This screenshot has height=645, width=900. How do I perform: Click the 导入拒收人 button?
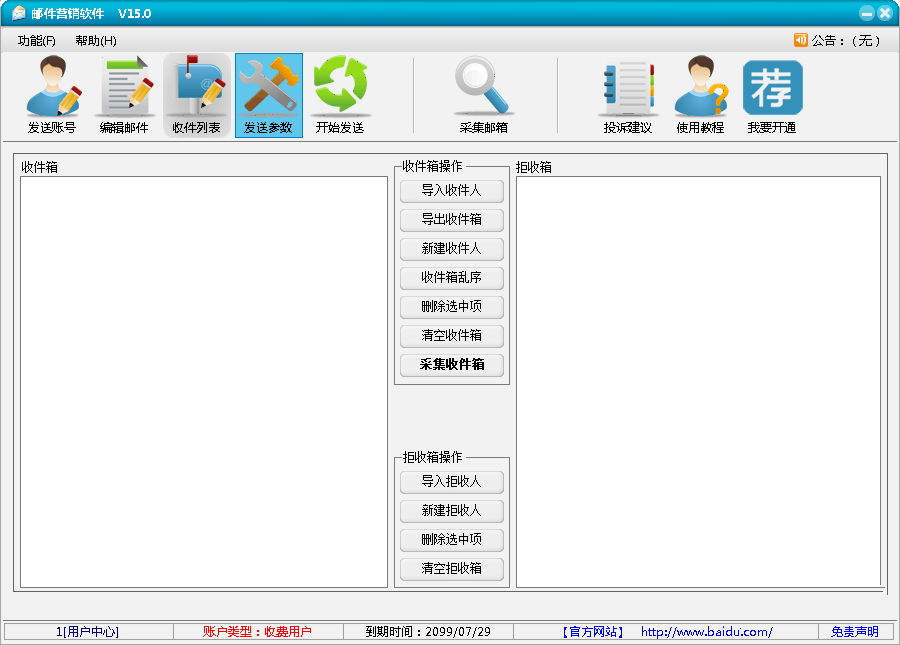[452, 481]
